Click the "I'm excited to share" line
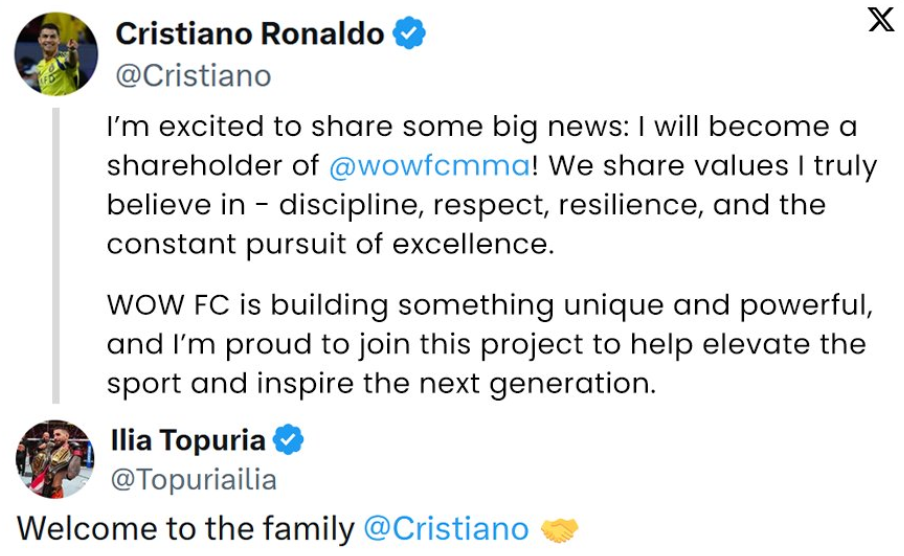Screen dimensions: 904x556 (482, 127)
